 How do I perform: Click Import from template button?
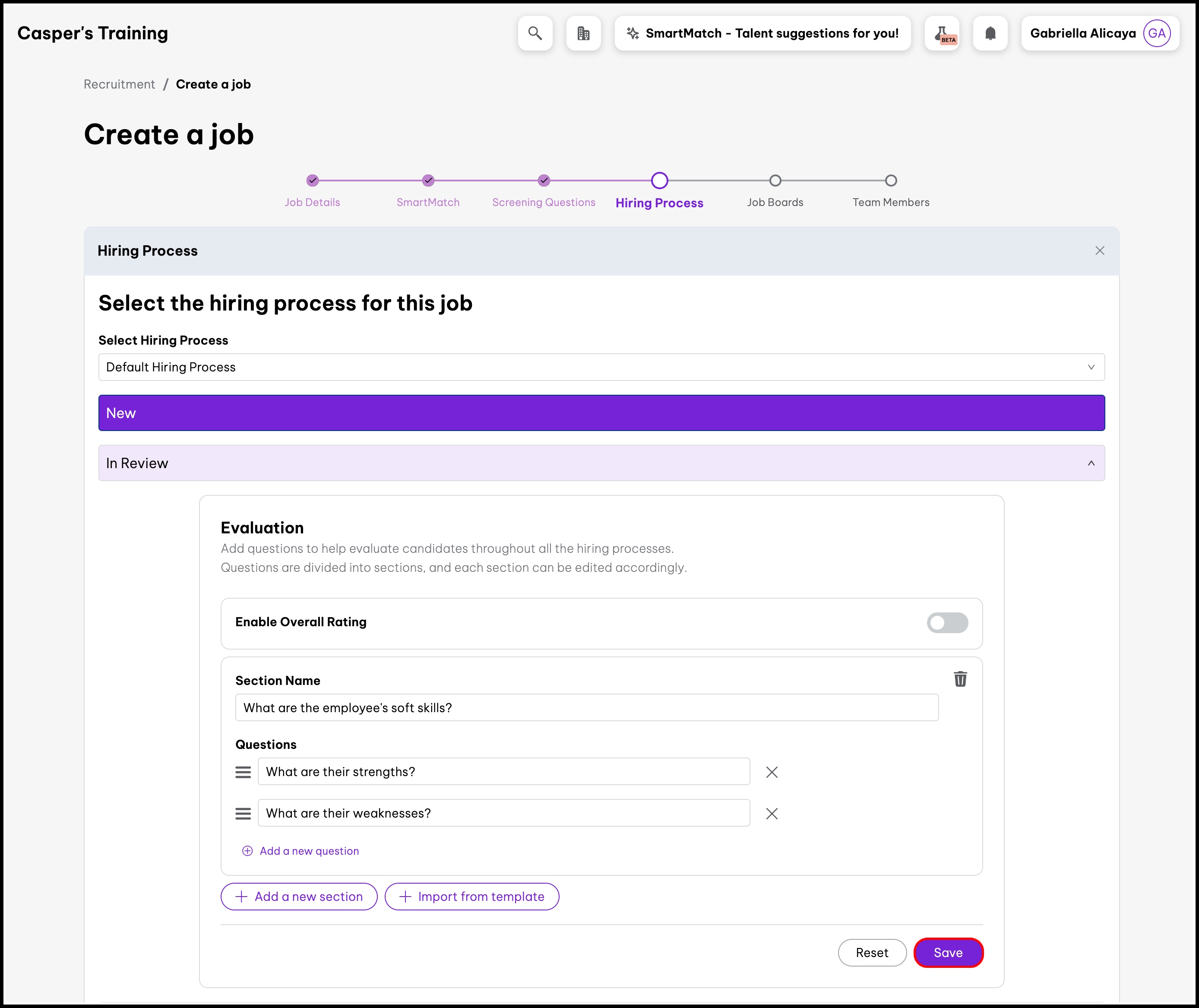click(x=472, y=897)
